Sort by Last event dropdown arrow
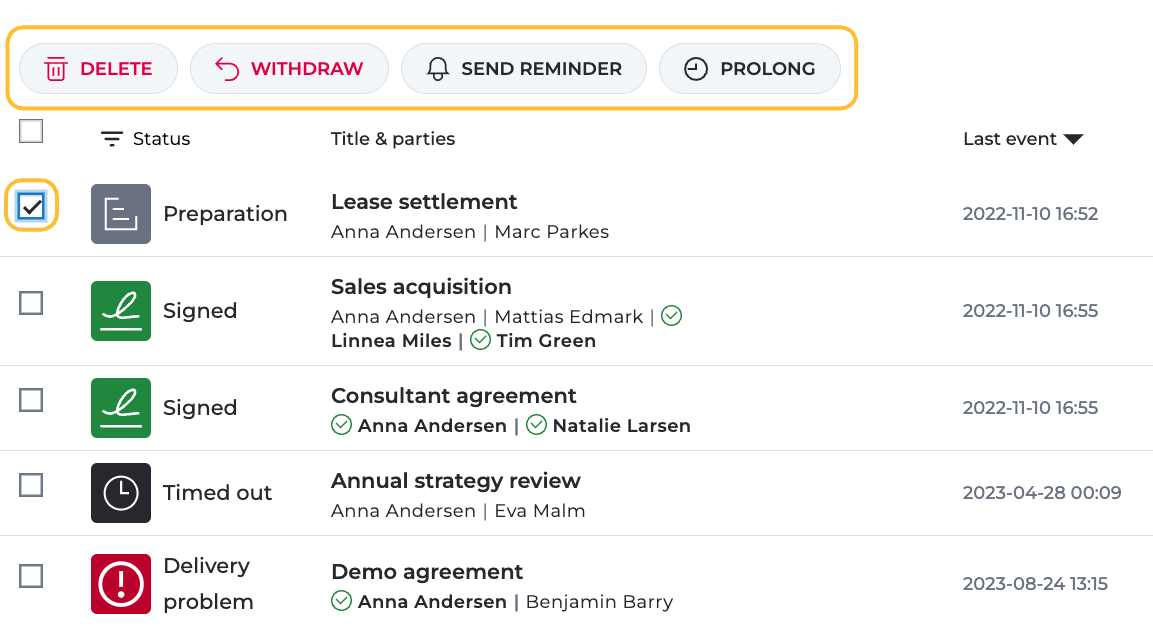The image size is (1153, 627). coord(1074,139)
